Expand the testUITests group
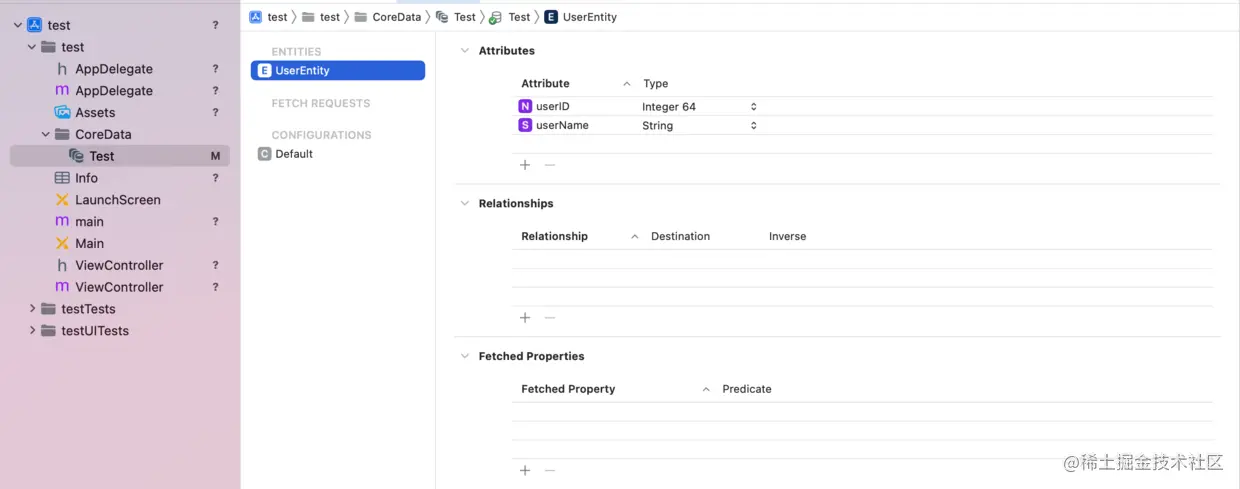 [x=32, y=331]
